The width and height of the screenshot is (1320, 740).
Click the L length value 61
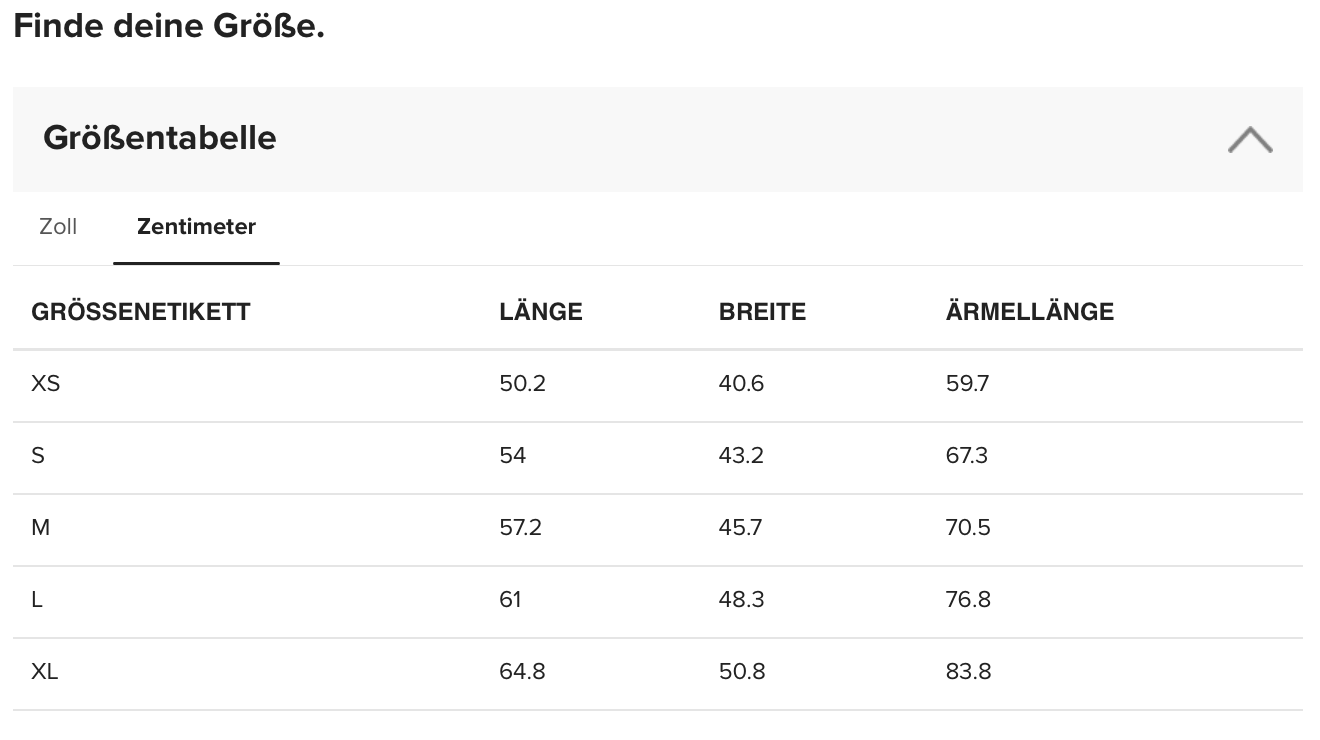510,600
